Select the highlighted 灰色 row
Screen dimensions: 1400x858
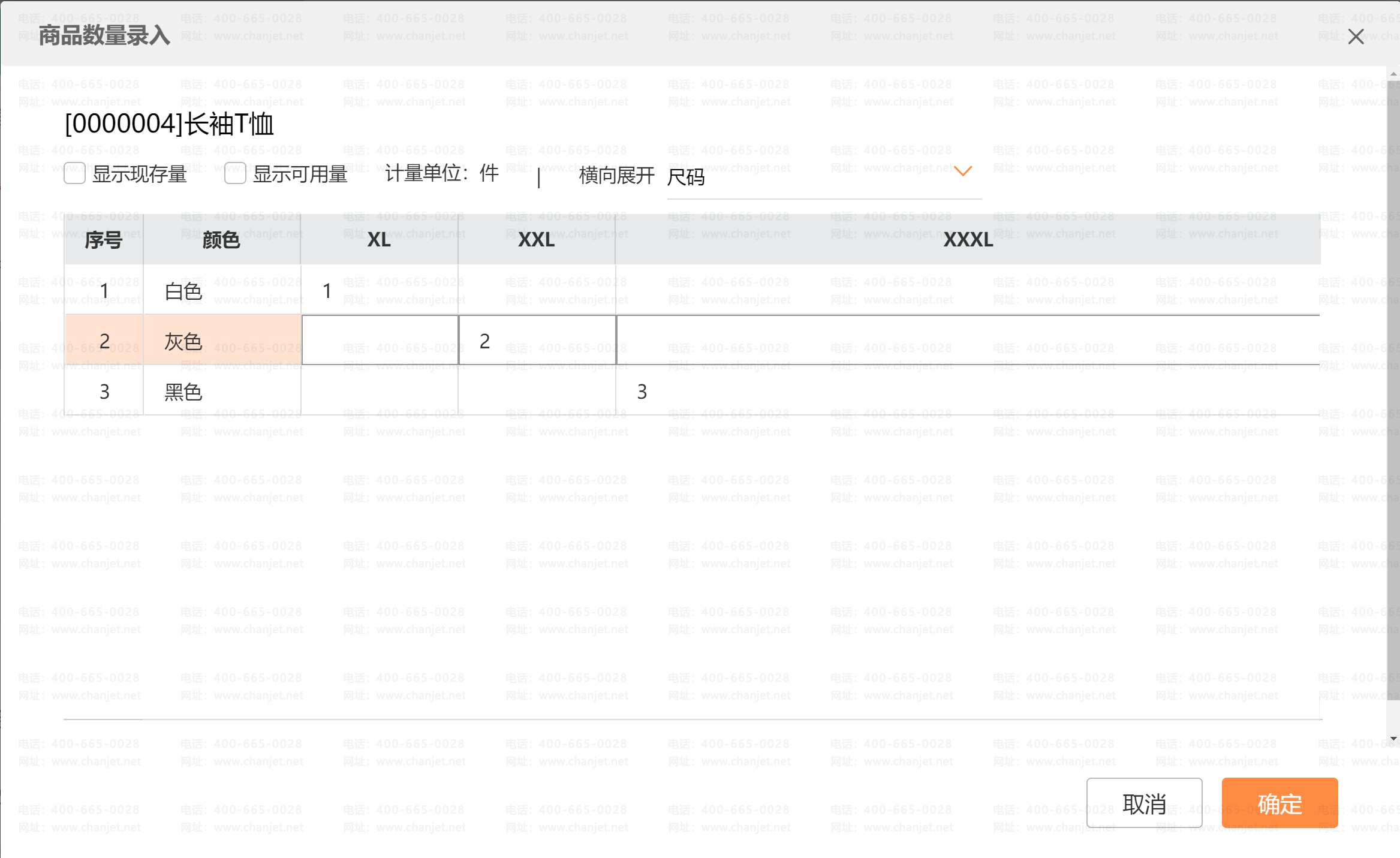click(x=183, y=341)
